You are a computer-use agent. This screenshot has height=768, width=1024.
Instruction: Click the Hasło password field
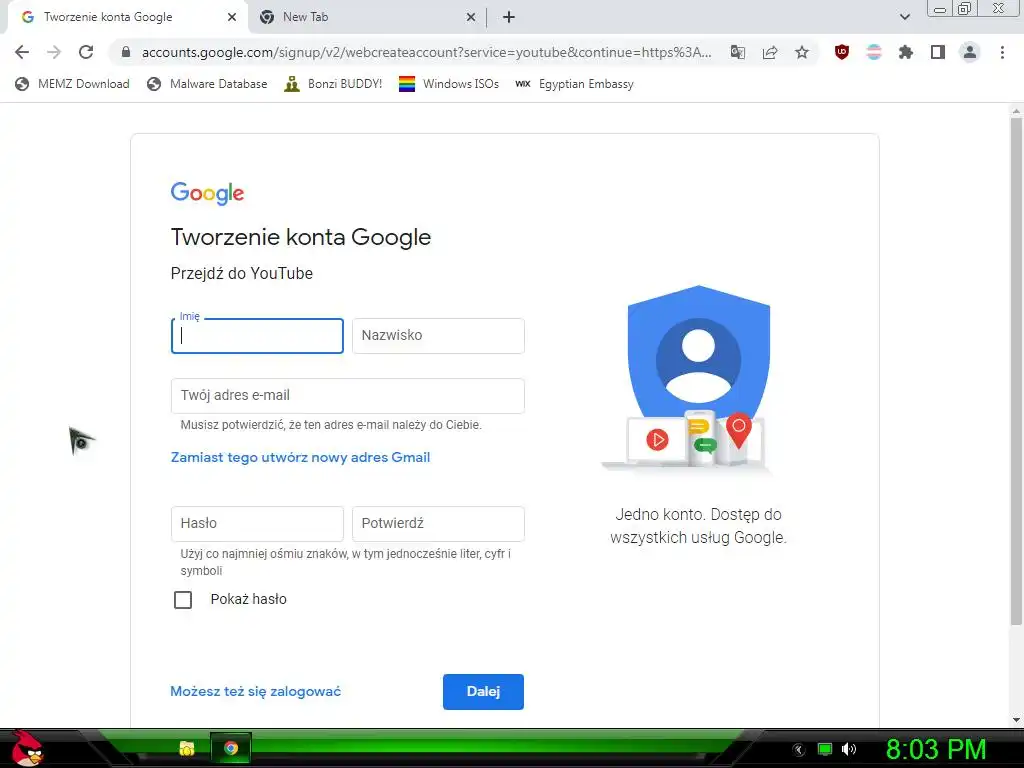(257, 524)
